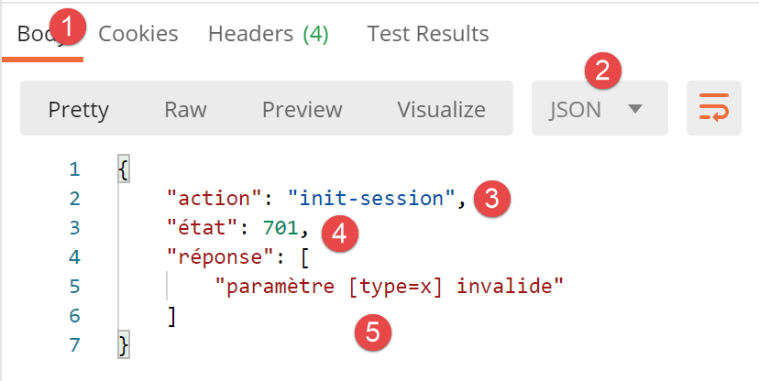The image size is (759, 381).
Task: Select the Visualize view mode
Action: [441, 110]
